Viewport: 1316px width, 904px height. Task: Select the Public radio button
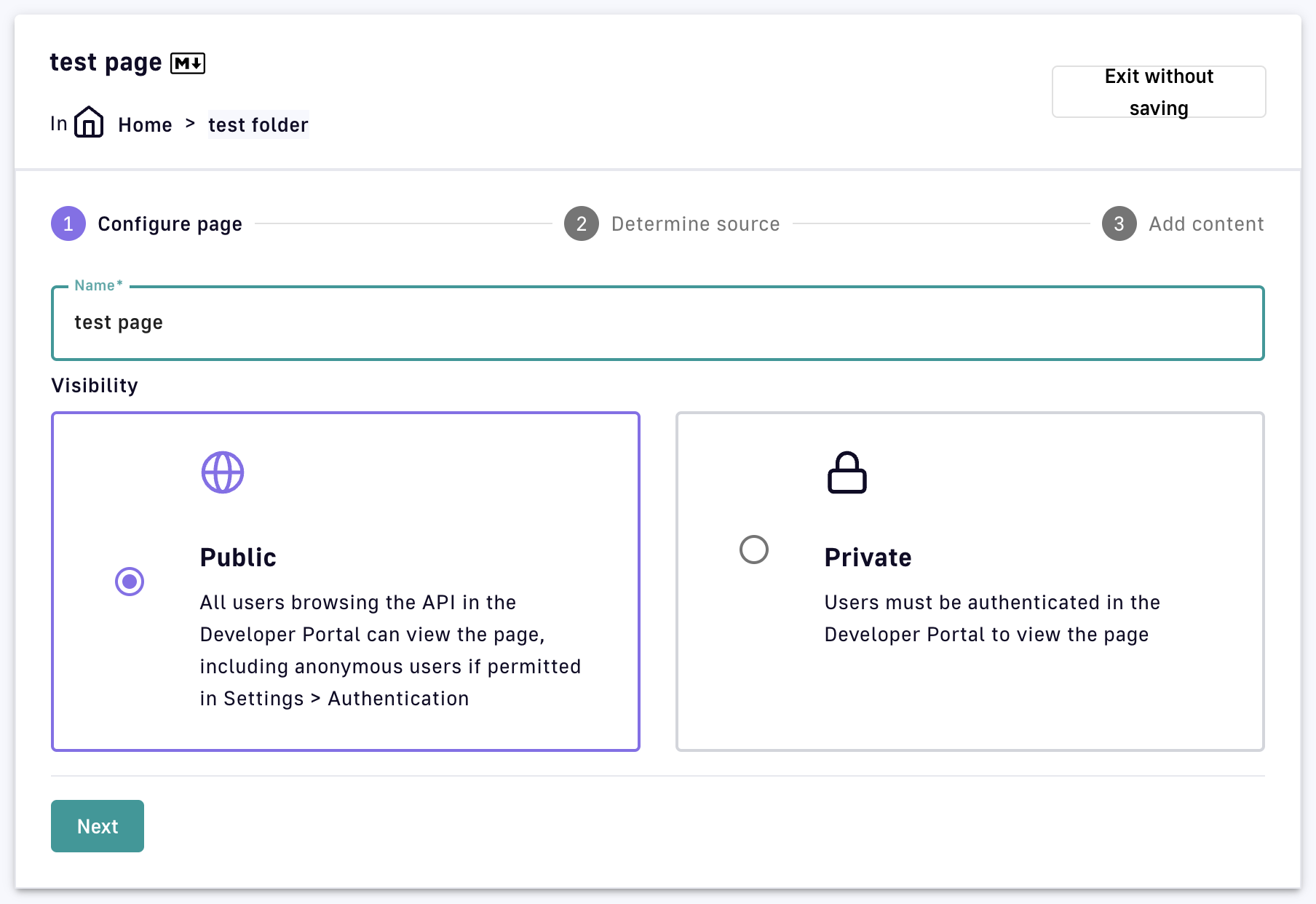(130, 582)
